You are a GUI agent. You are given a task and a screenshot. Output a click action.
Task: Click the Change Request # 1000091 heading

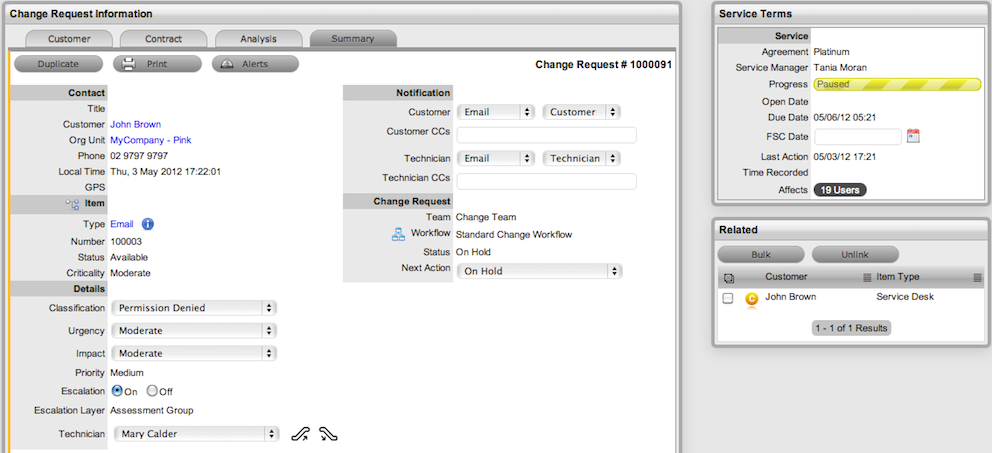pos(604,65)
